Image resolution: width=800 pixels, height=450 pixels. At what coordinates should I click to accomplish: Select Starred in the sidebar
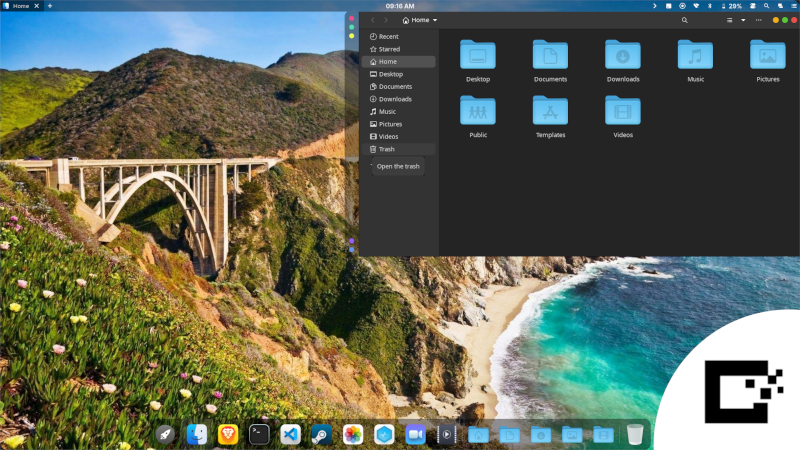coord(388,49)
